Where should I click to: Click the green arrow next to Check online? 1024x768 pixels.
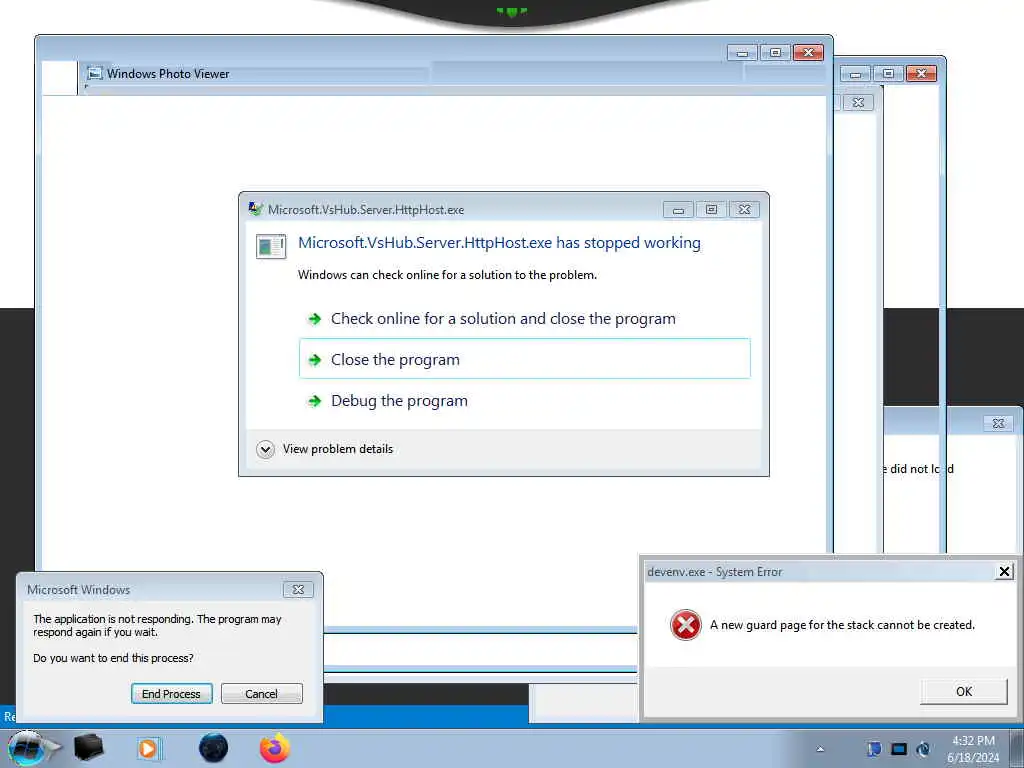point(315,319)
